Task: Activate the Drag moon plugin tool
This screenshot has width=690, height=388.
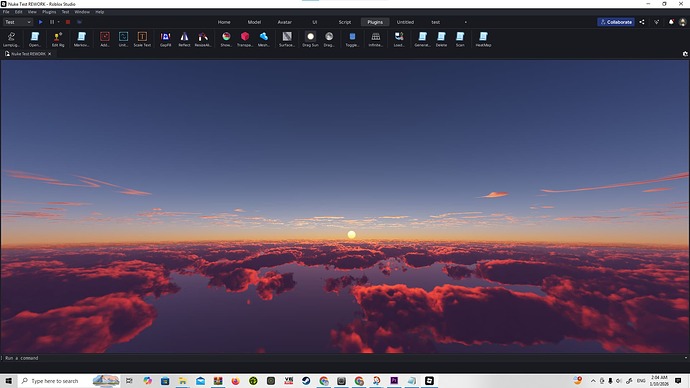Action: [329, 39]
